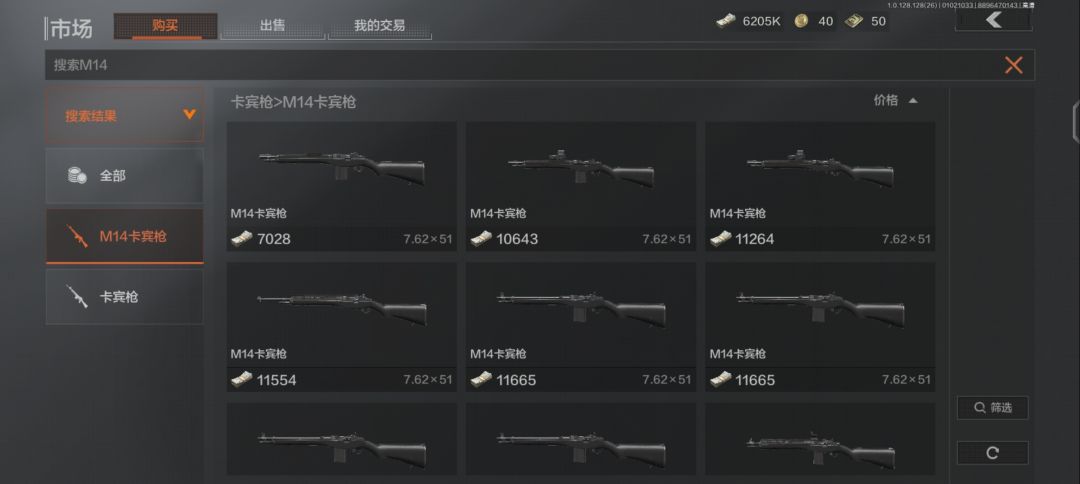Select the 全部 category with coins icon
The width and height of the screenshot is (1080, 484).
coord(125,176)
